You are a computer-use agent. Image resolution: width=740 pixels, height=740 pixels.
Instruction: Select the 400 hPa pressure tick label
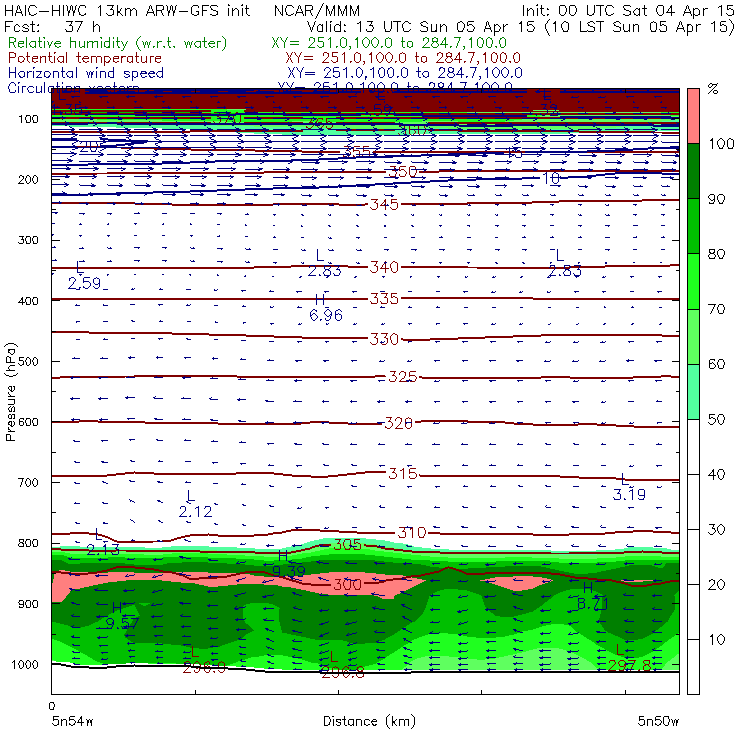pyautogui.click(x=28, y=301)
